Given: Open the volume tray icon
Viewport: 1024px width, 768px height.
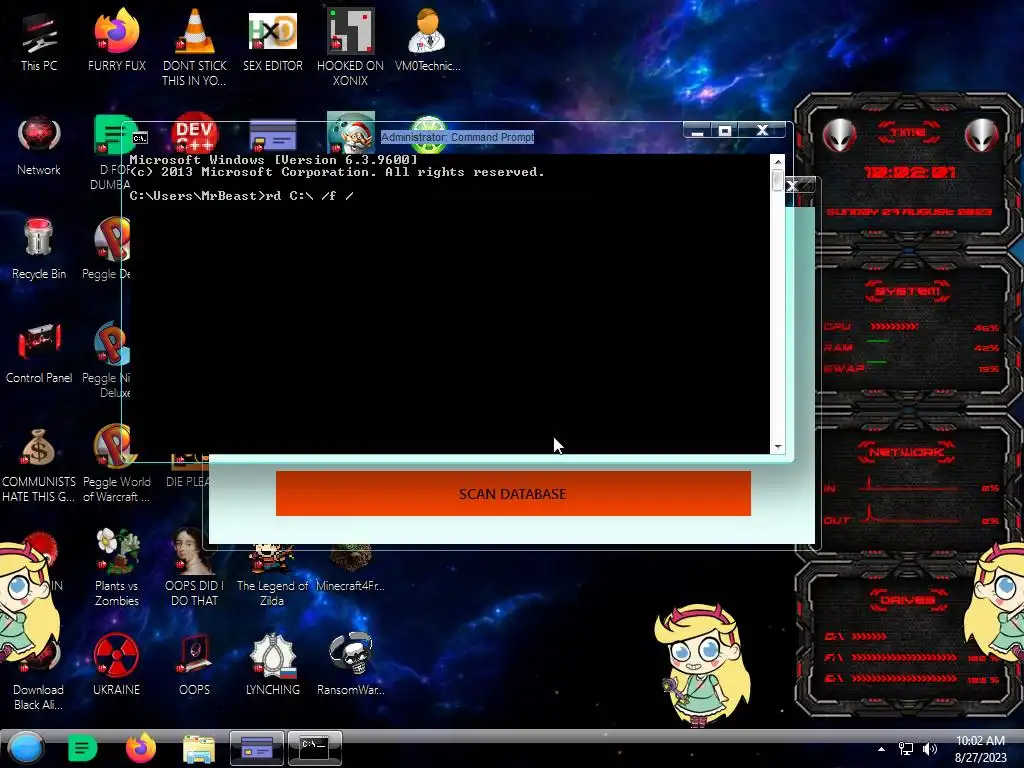Looking at the screenshot, I should coord(930,749).
